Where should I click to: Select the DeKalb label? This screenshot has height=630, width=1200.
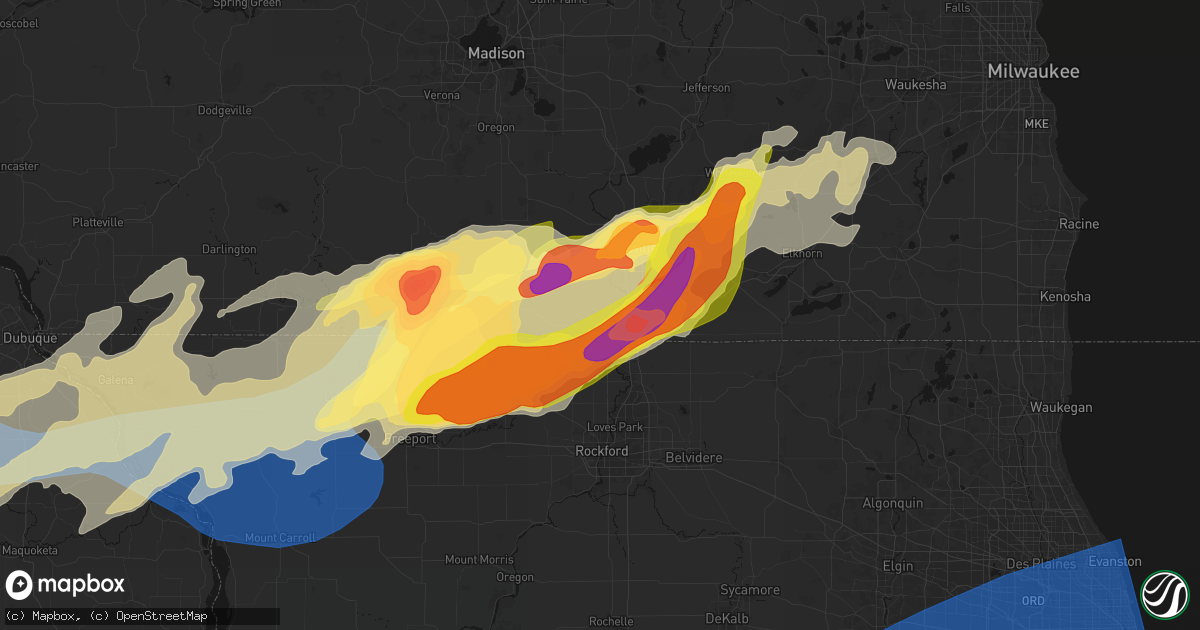(727, 619)
